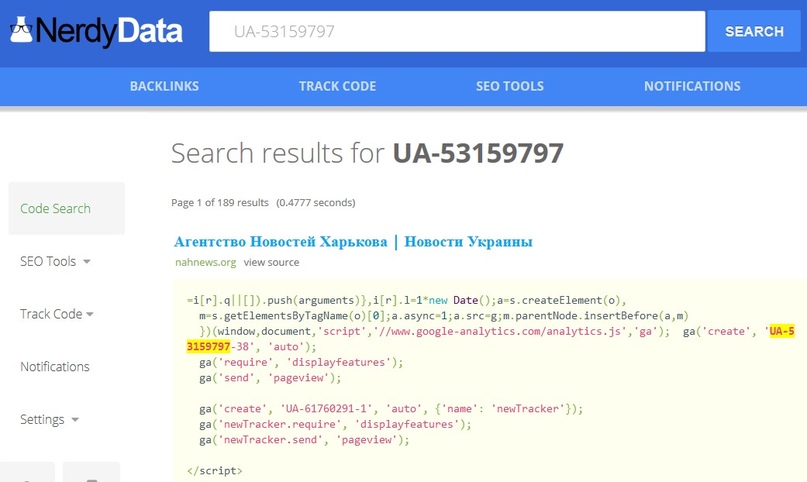This screenshot has height=482, width=807.
Task: Open Notifications in the sidebar
Action: [x=55, y=367]
